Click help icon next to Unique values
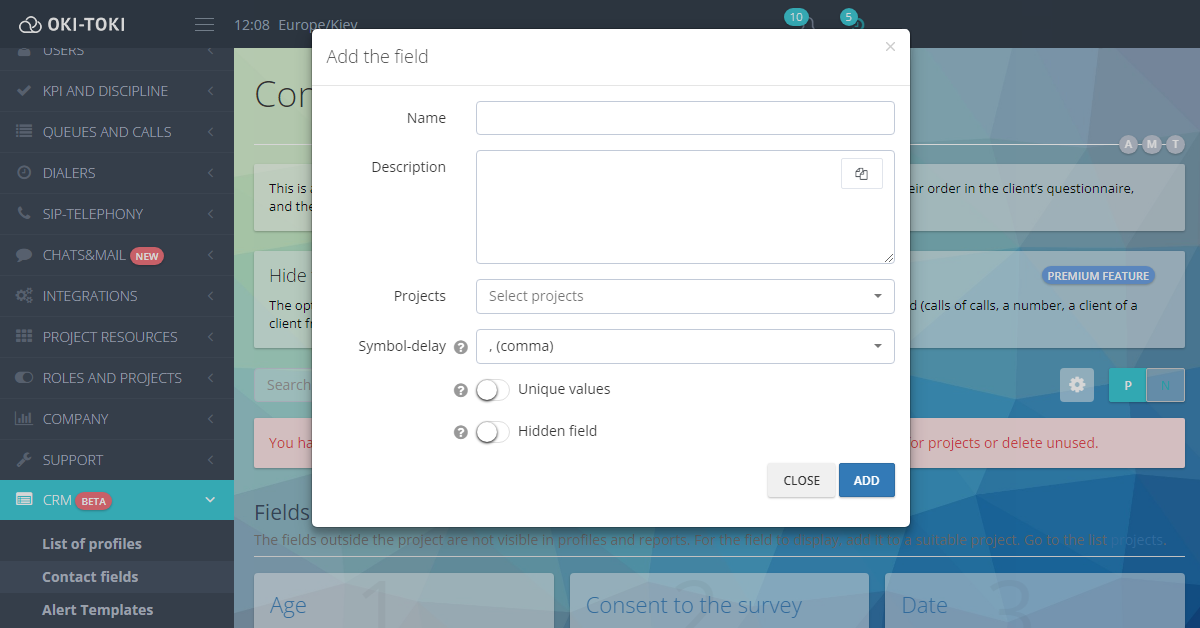This screenshot has width=1200, height=628. (460, 390)
